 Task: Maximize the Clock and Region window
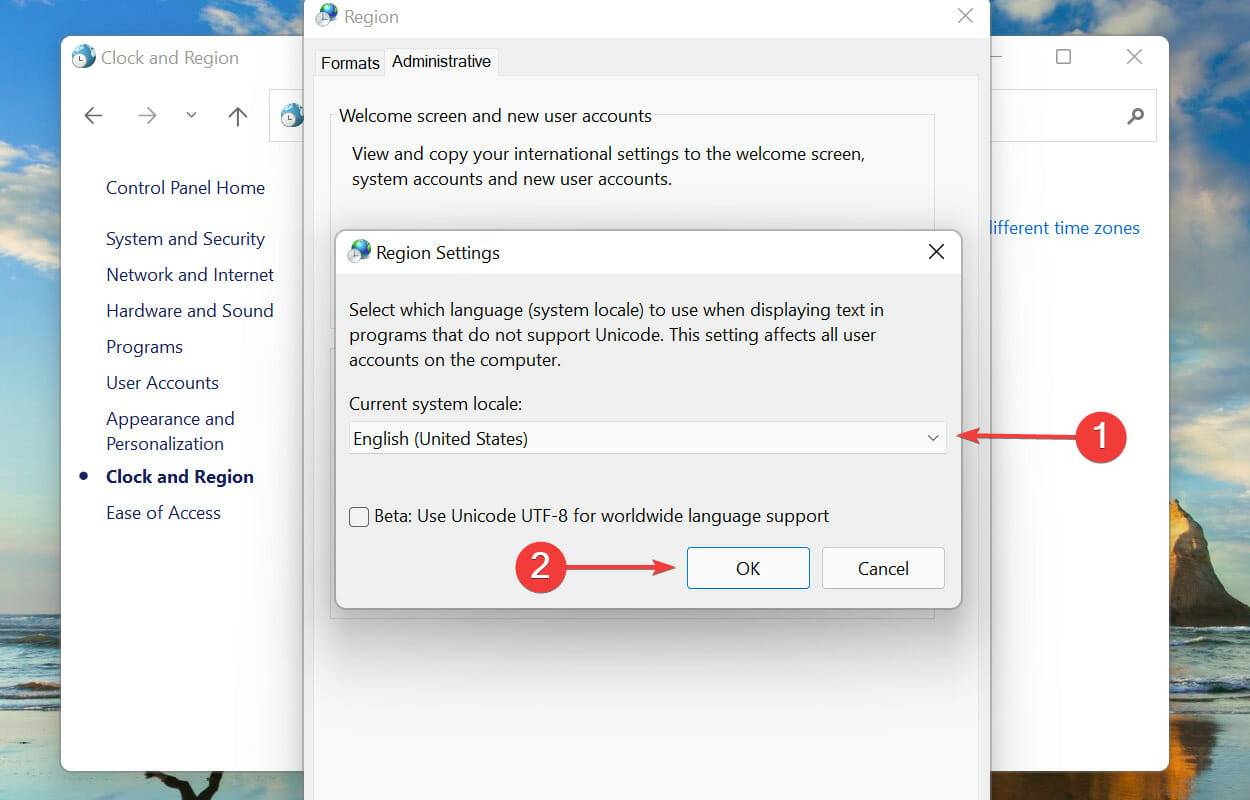(x=1063, y=57)
